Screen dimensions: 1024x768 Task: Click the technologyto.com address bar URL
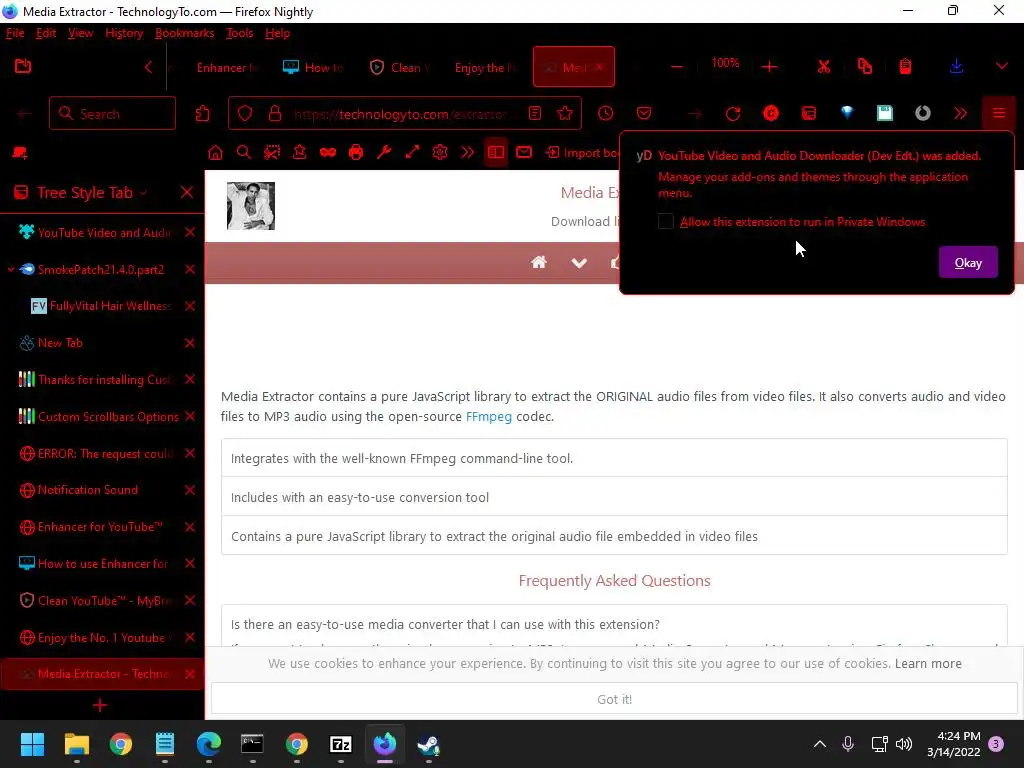[x=400, y=114]
